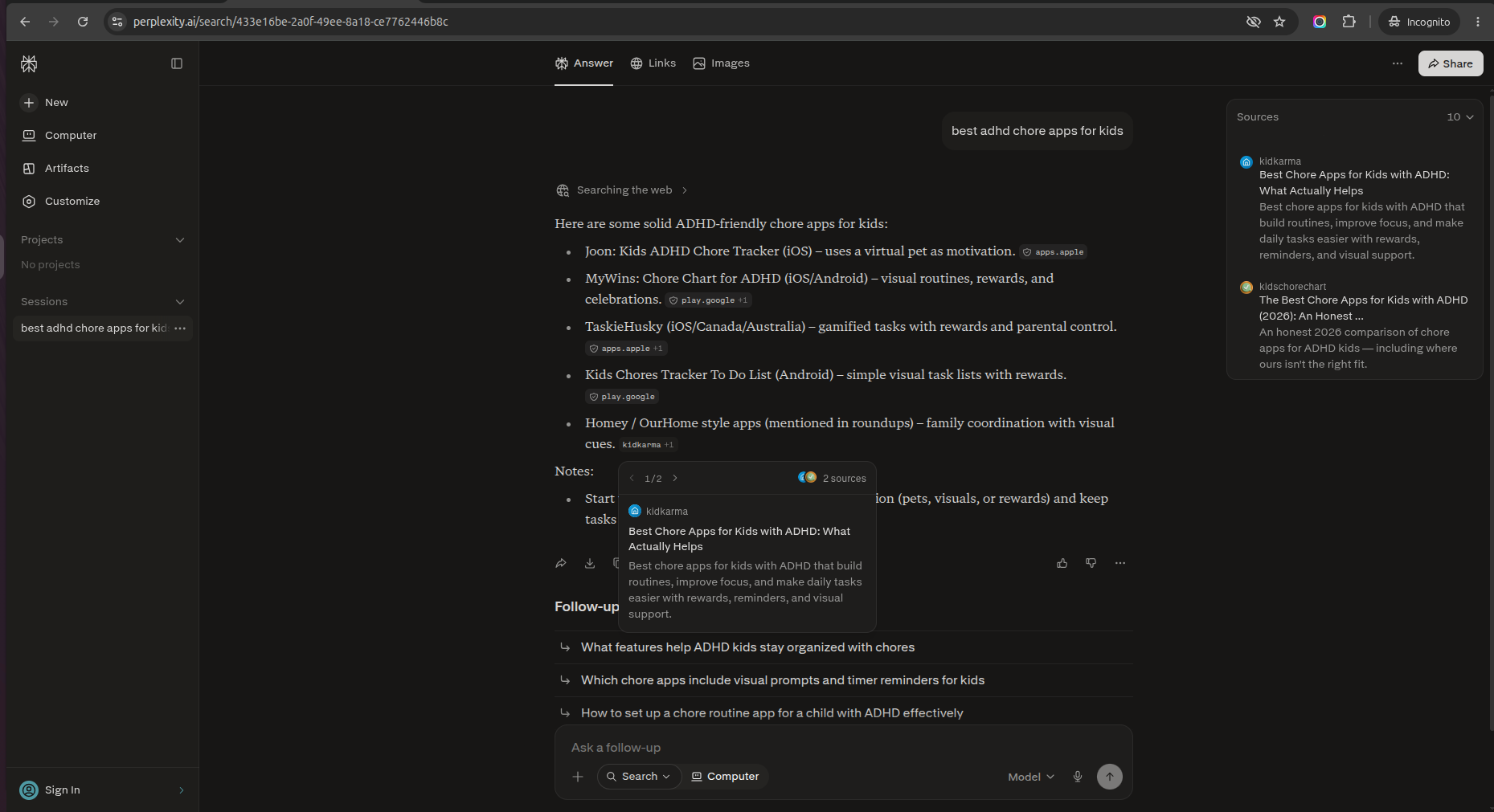Expand the Sign In chevron arrow
1494x812 pixels.
point(182,790)
